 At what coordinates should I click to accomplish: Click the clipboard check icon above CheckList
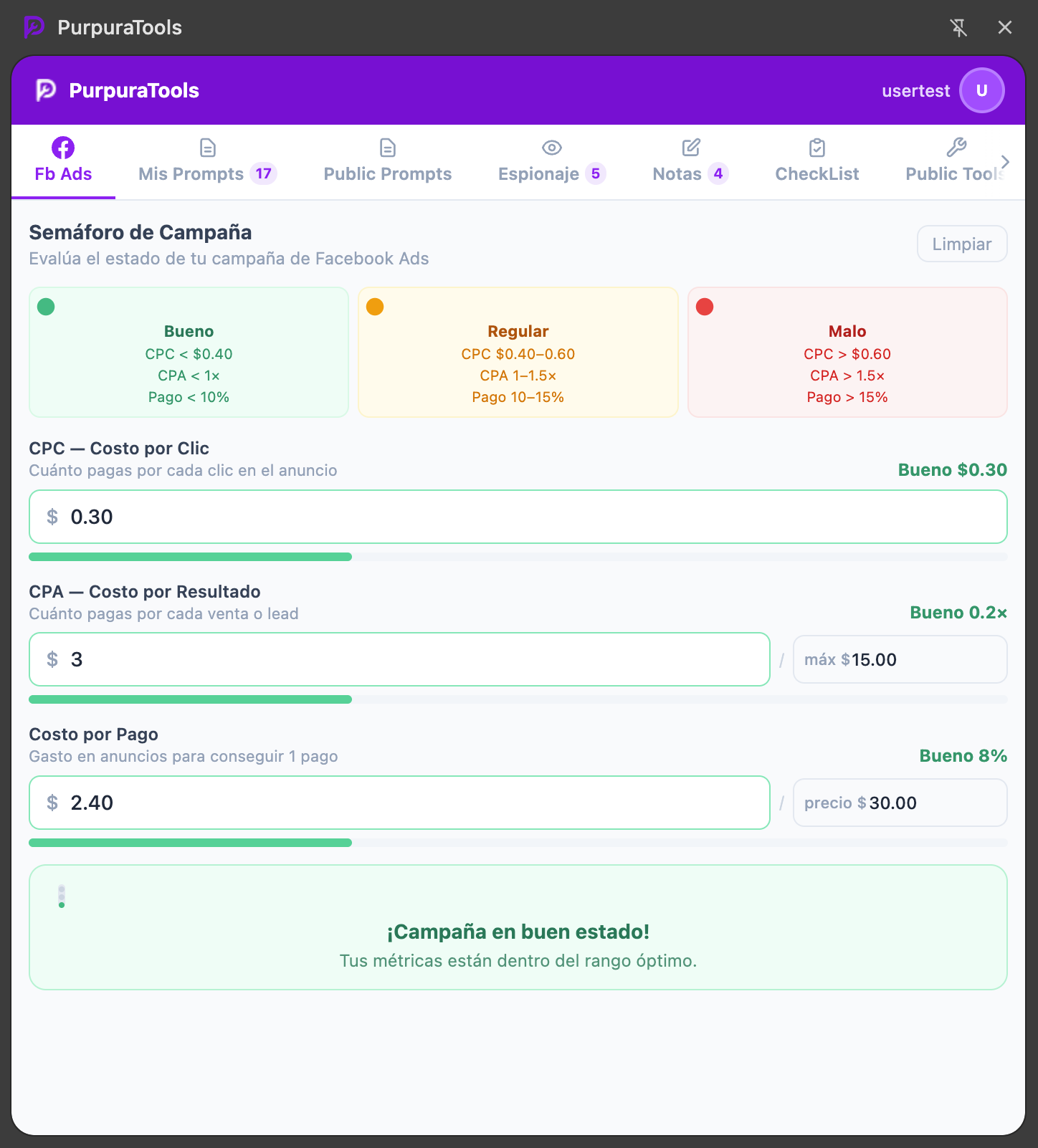(817, 148)
